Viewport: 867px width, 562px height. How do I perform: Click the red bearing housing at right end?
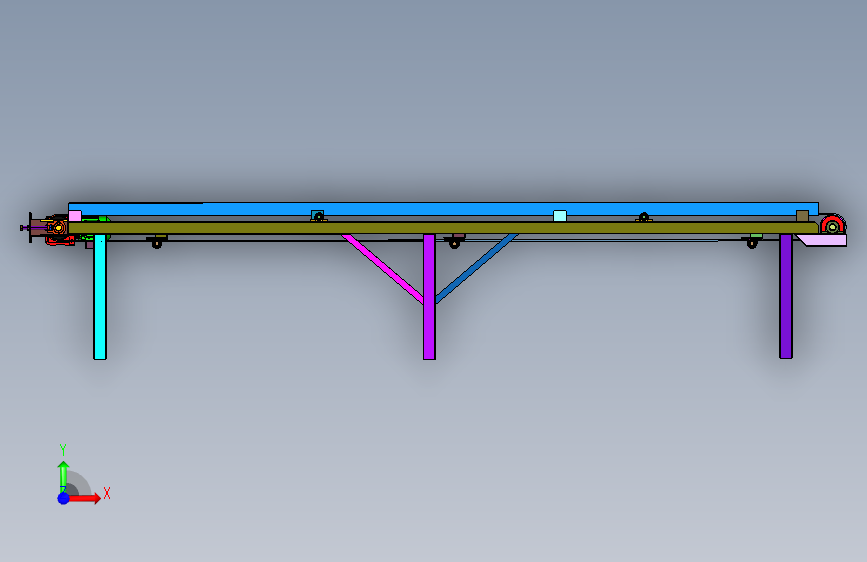(833, 225)
